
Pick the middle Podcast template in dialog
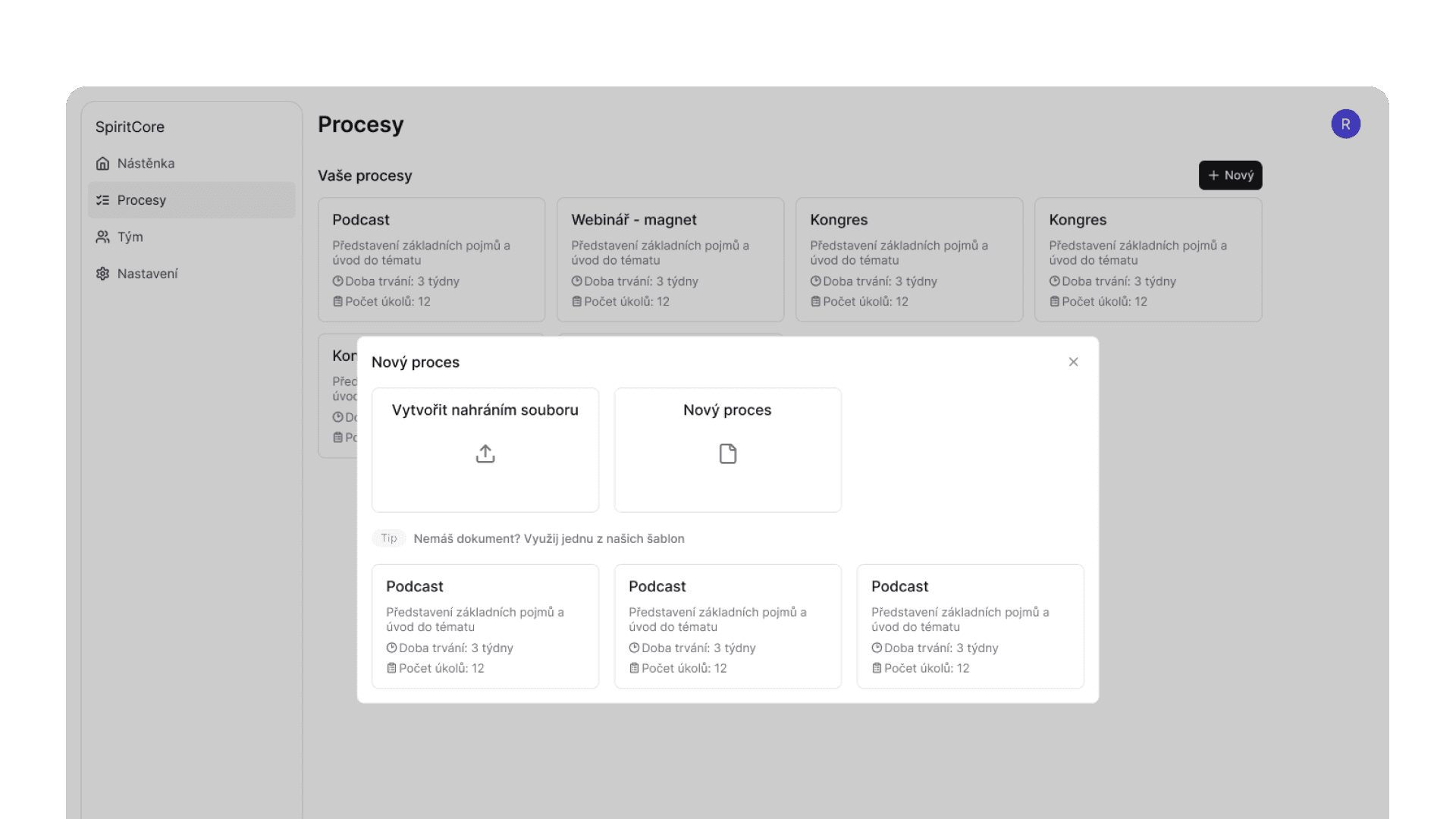[727, 626]
